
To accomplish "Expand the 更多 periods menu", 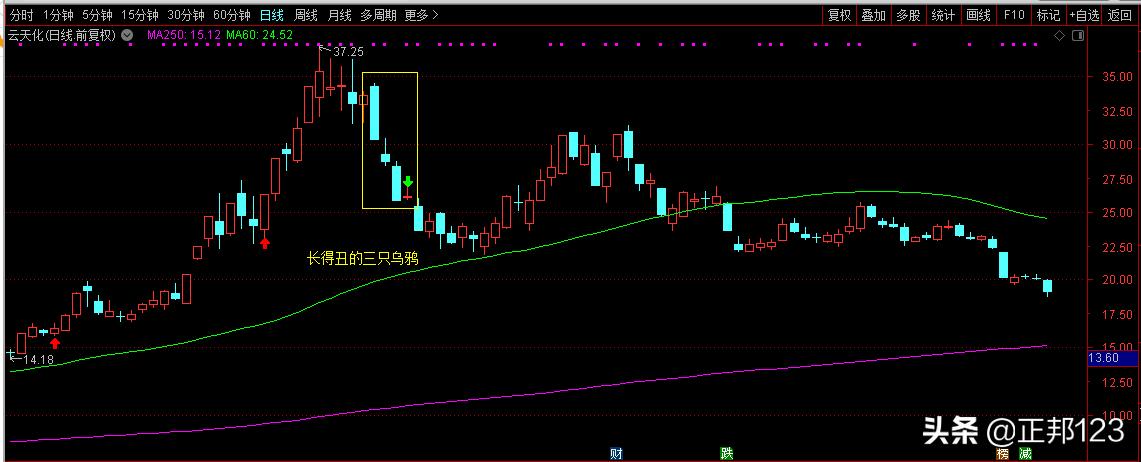I will tap(421, 15).
